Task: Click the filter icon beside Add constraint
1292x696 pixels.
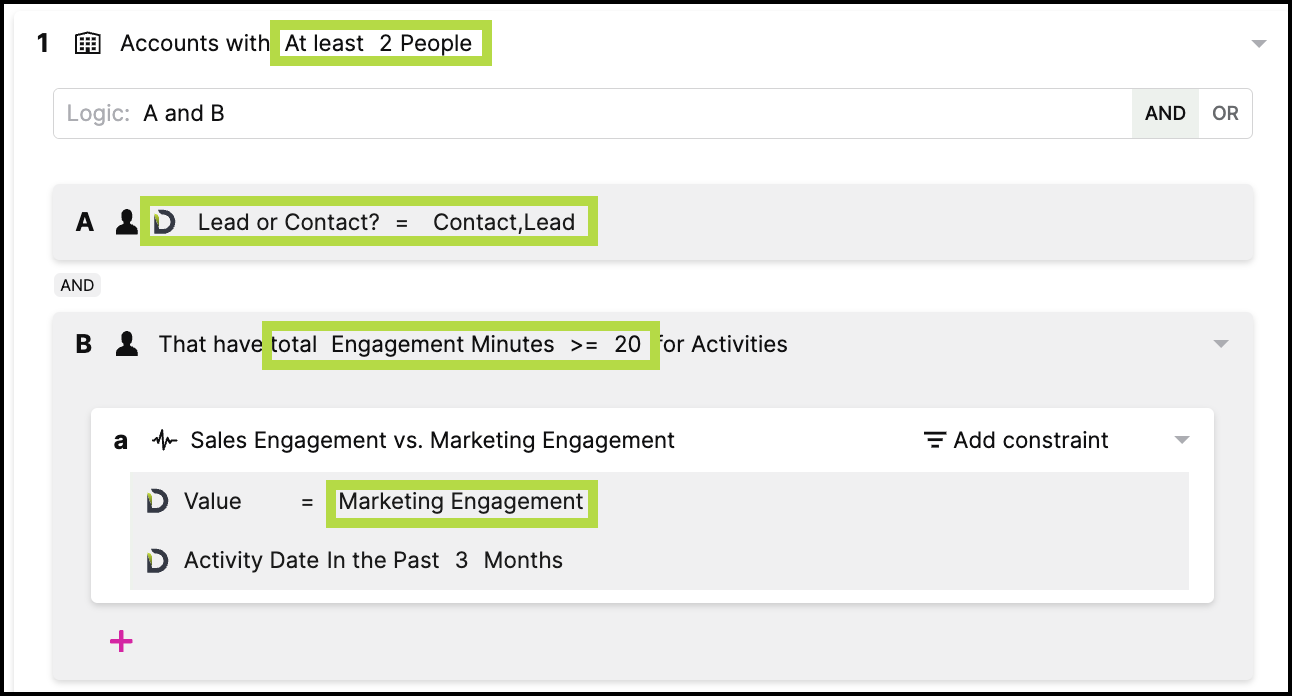Action: (935, 441)
